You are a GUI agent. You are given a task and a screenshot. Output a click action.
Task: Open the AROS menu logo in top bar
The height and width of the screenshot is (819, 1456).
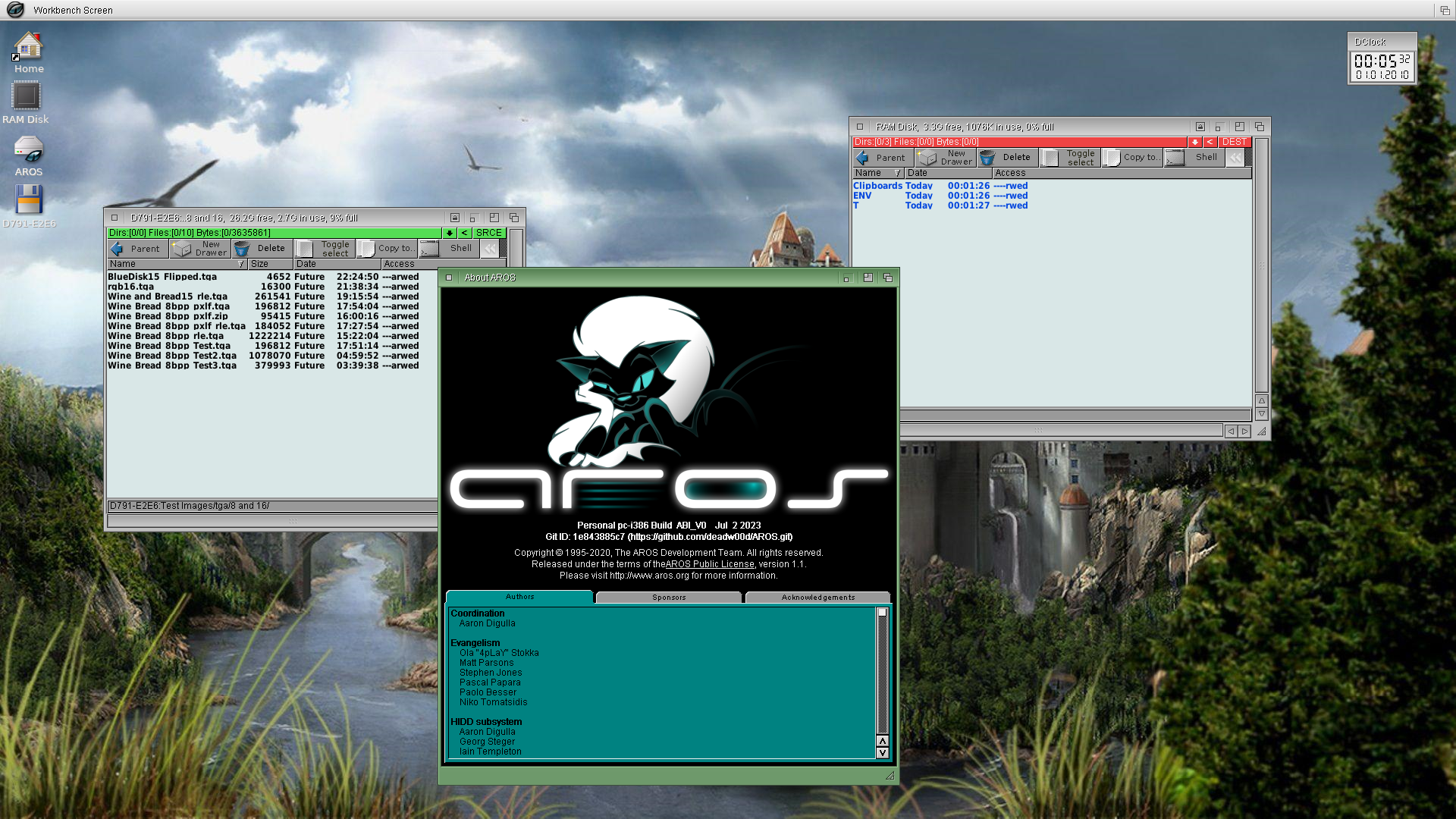pos(15,10)
